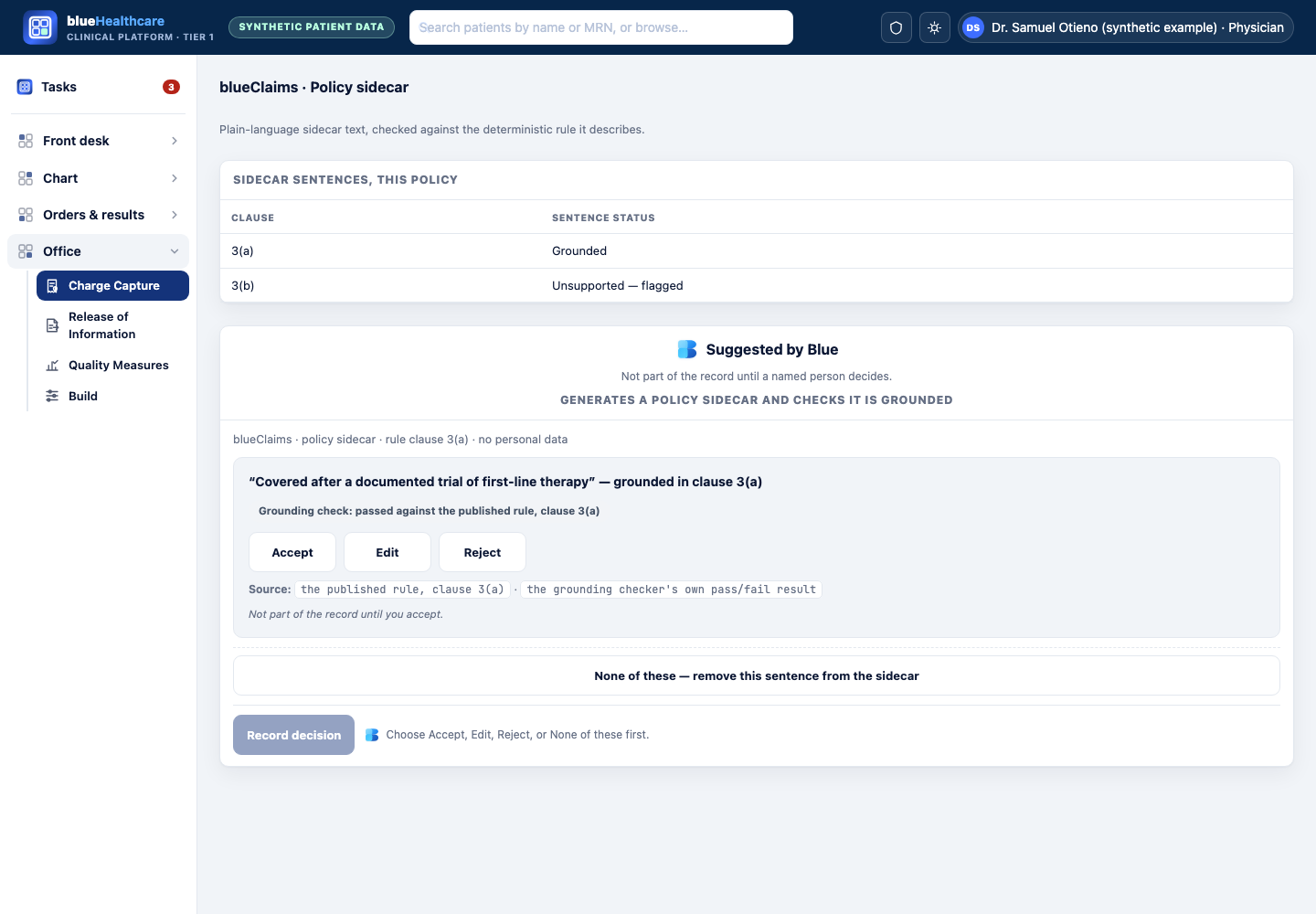Click the Blue icon next to Choose Accept hint

click(372, 735)
